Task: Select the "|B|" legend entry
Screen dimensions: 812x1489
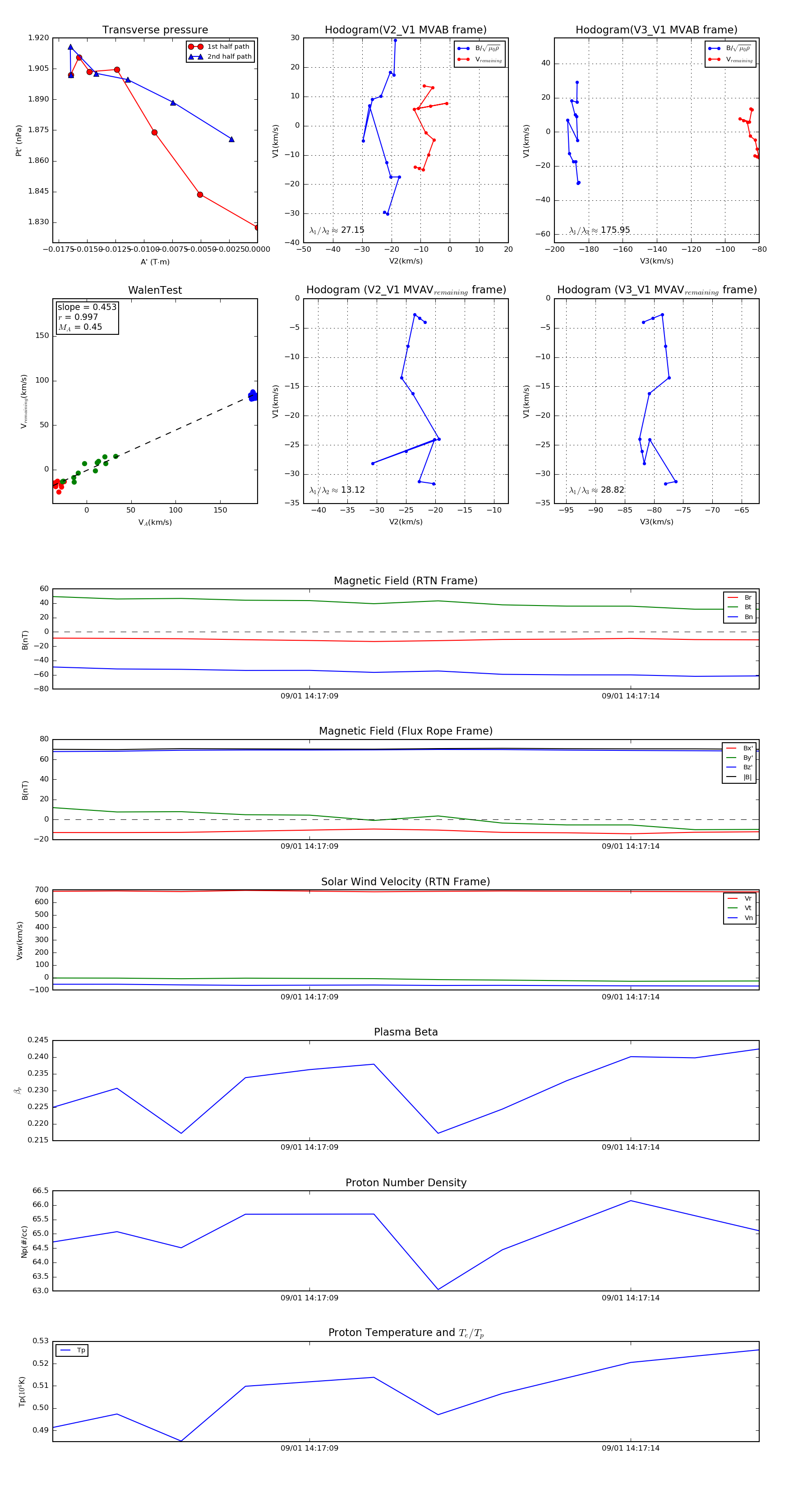Action: click(x=739, y=777)
